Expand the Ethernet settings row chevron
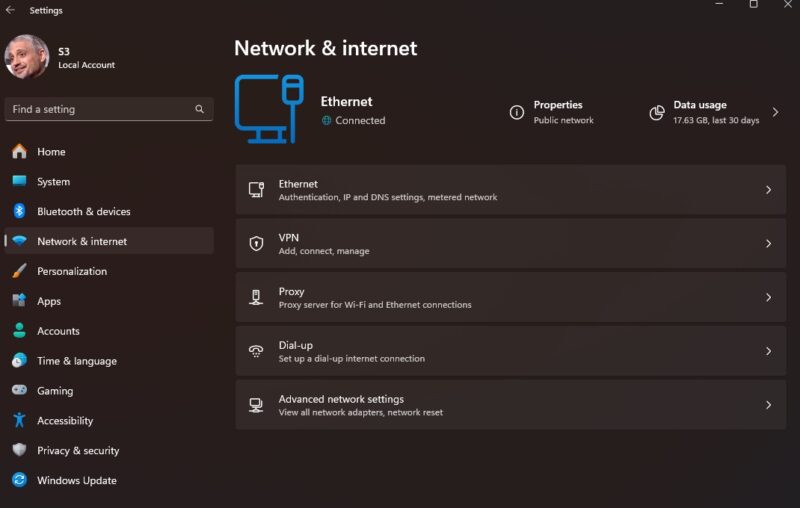 click(768, 190)
